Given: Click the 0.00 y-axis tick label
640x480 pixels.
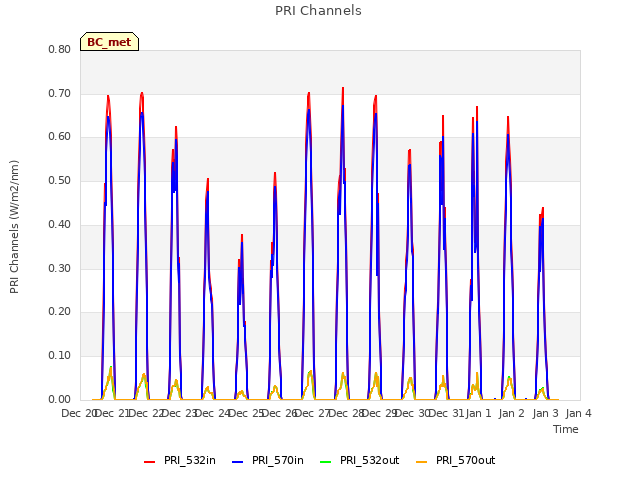Looking at the screenshot, I should [60, 400].
